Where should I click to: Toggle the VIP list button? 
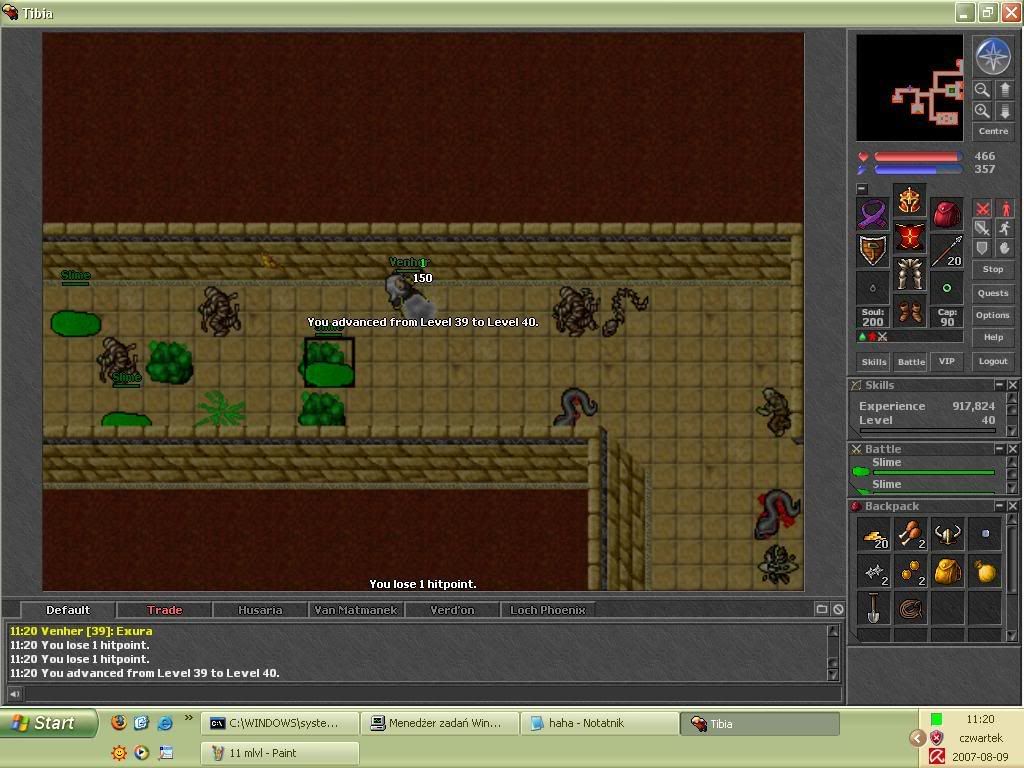pos(947,362)
